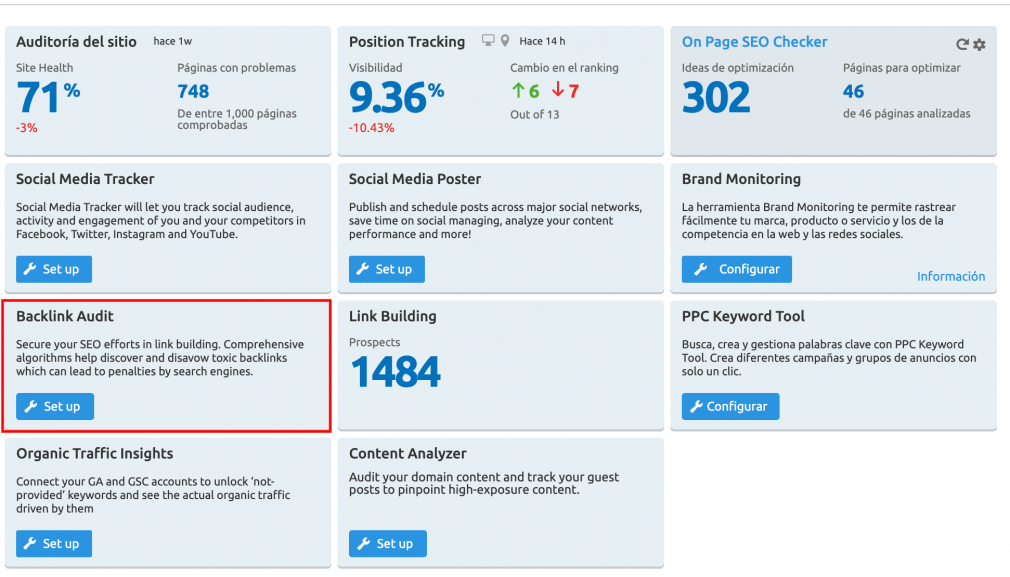Click the 71% Site Health value
The image size is (1010, 577).
click(x=48, y=97)
